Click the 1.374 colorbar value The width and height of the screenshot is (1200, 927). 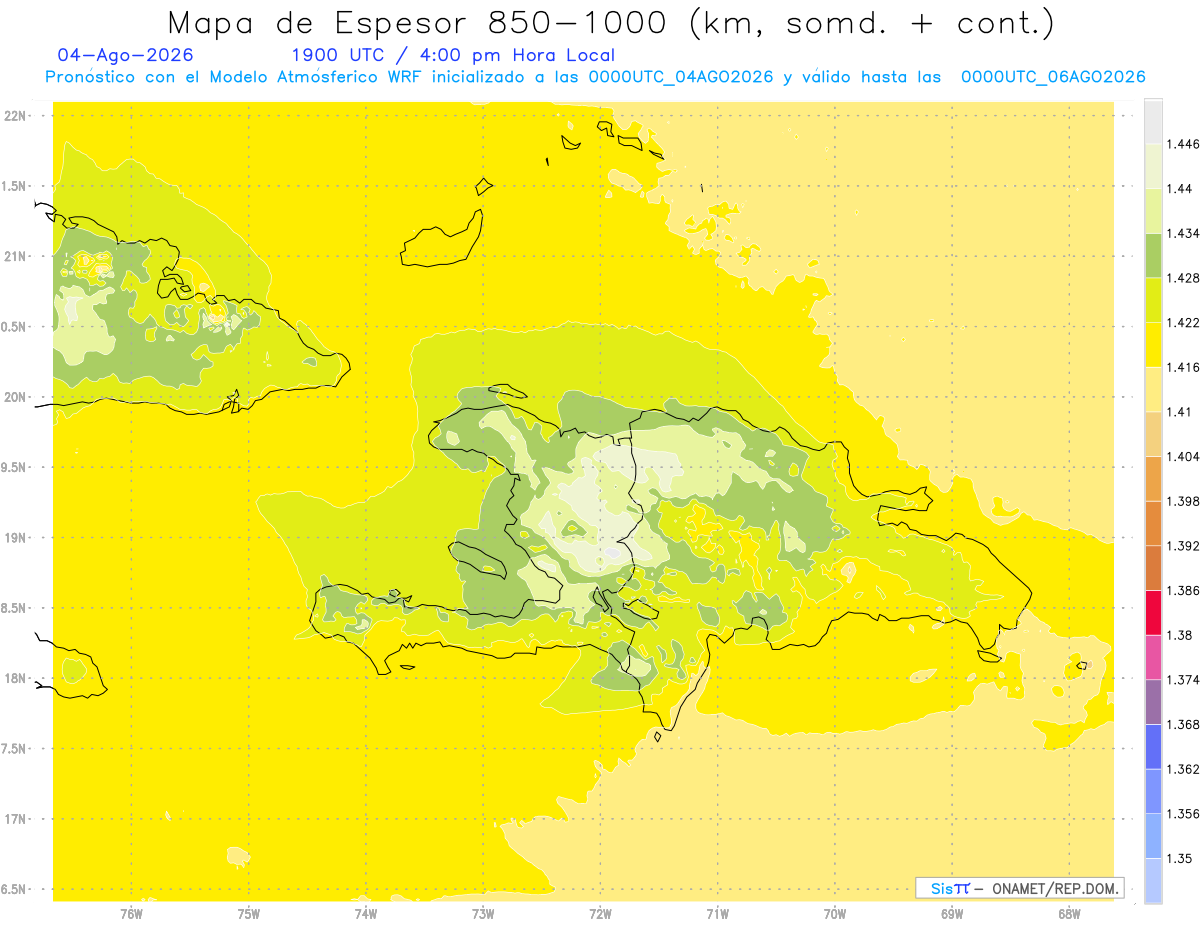1183,680
